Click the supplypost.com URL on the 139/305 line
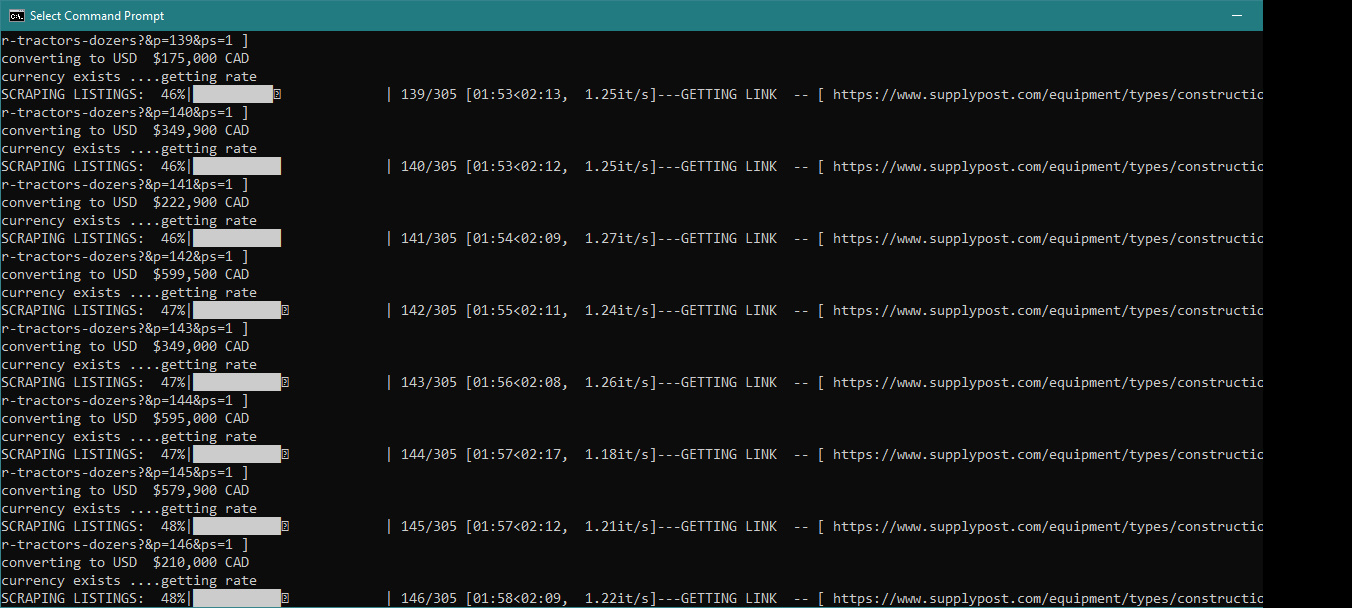The width and height of the screenshot is (1352, 608). click(1046, 95)
